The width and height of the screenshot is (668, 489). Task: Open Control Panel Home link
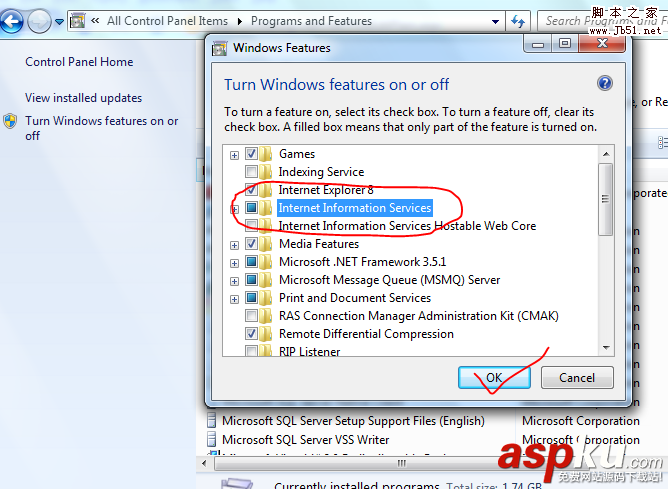(79, 62)
